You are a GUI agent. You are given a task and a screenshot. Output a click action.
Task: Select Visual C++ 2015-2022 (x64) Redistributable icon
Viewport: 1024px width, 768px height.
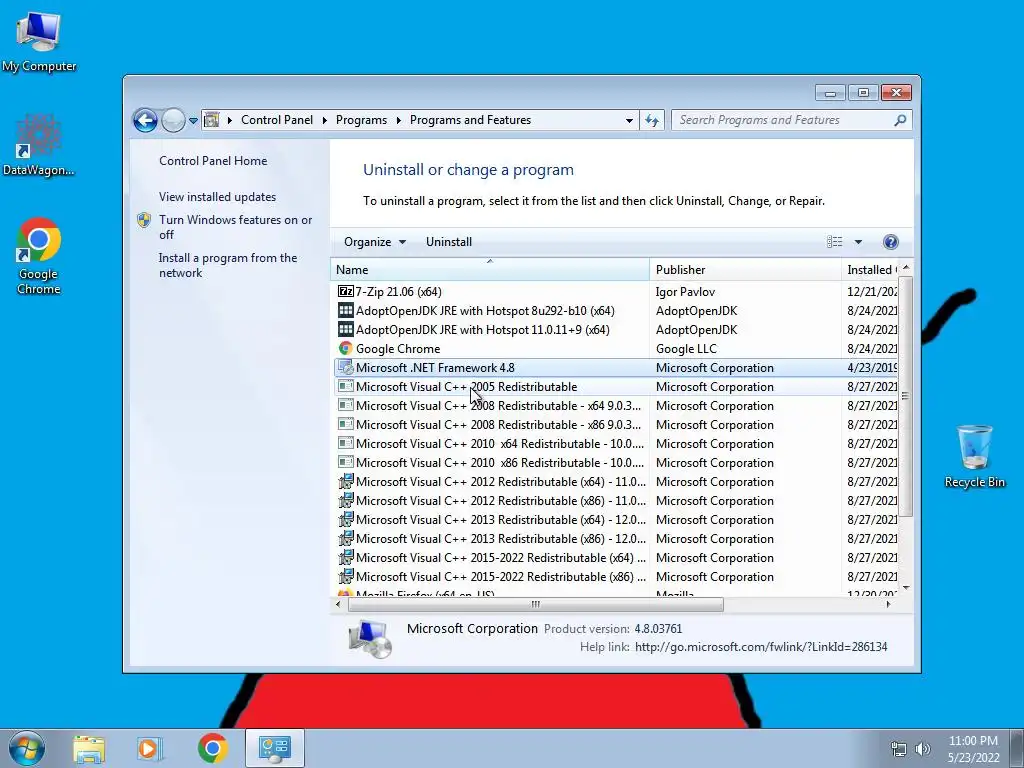345,558
